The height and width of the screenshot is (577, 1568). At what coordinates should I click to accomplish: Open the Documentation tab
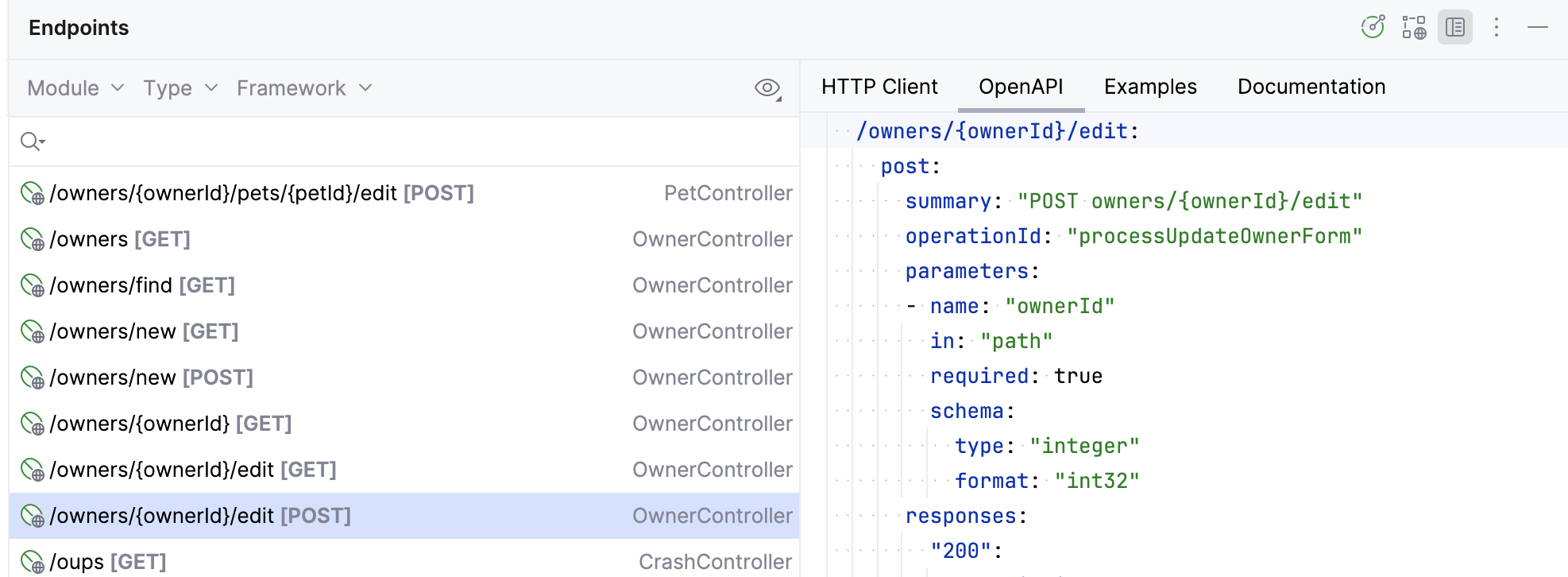pyautogui.click(x=1311, y=87)
